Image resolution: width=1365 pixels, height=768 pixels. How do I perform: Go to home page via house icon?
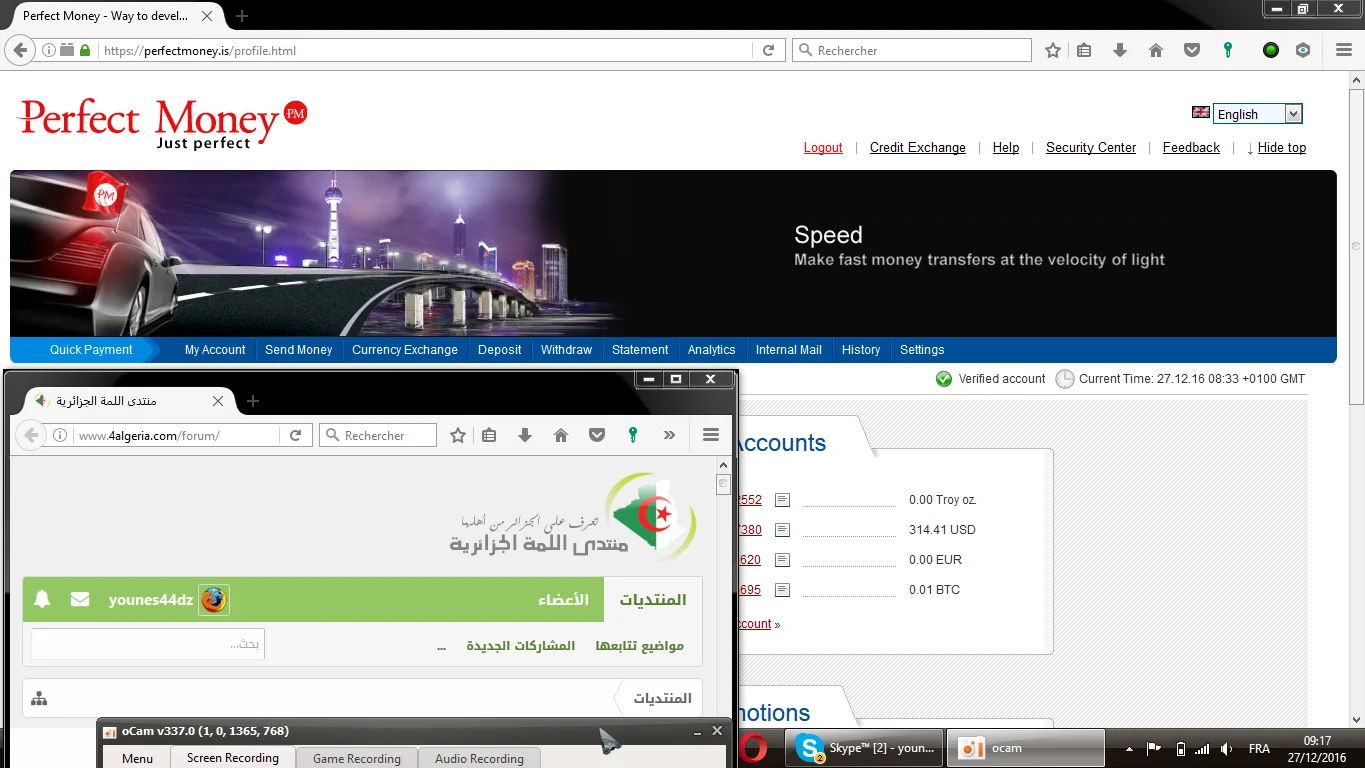click(1156, 50)
